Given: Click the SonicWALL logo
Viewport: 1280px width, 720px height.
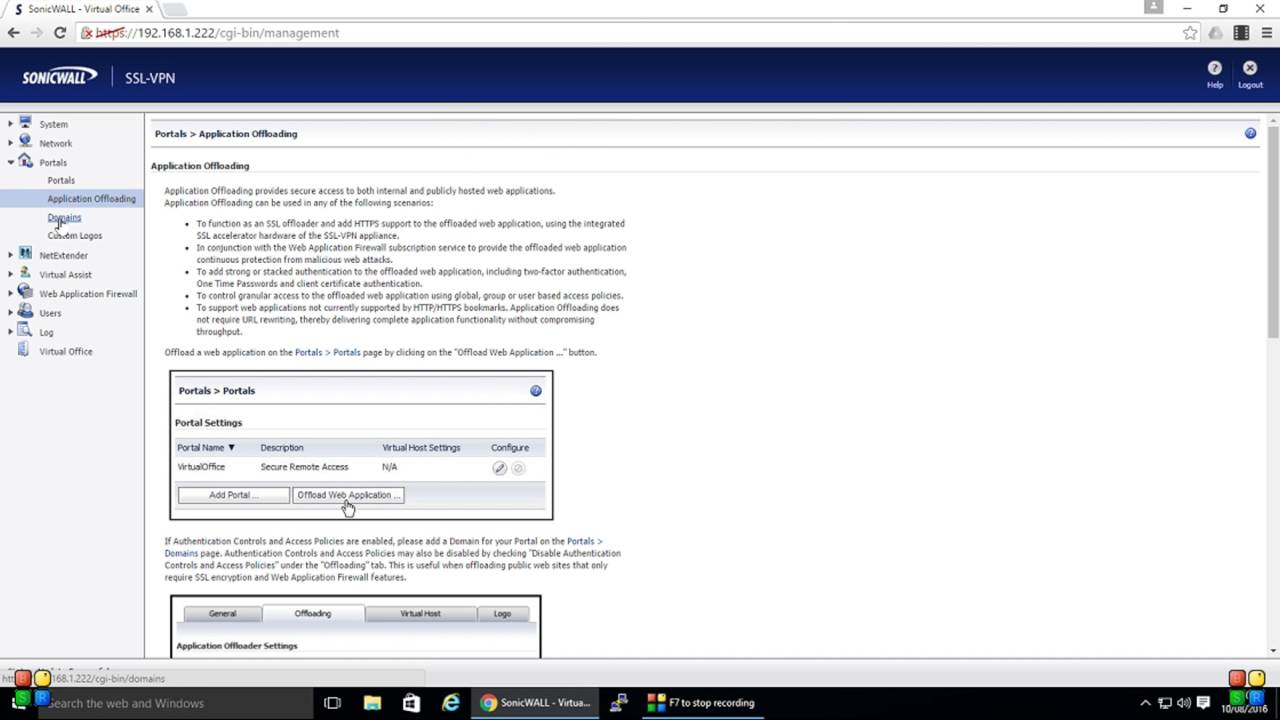Looking at the screenshot, I should 60,77.
